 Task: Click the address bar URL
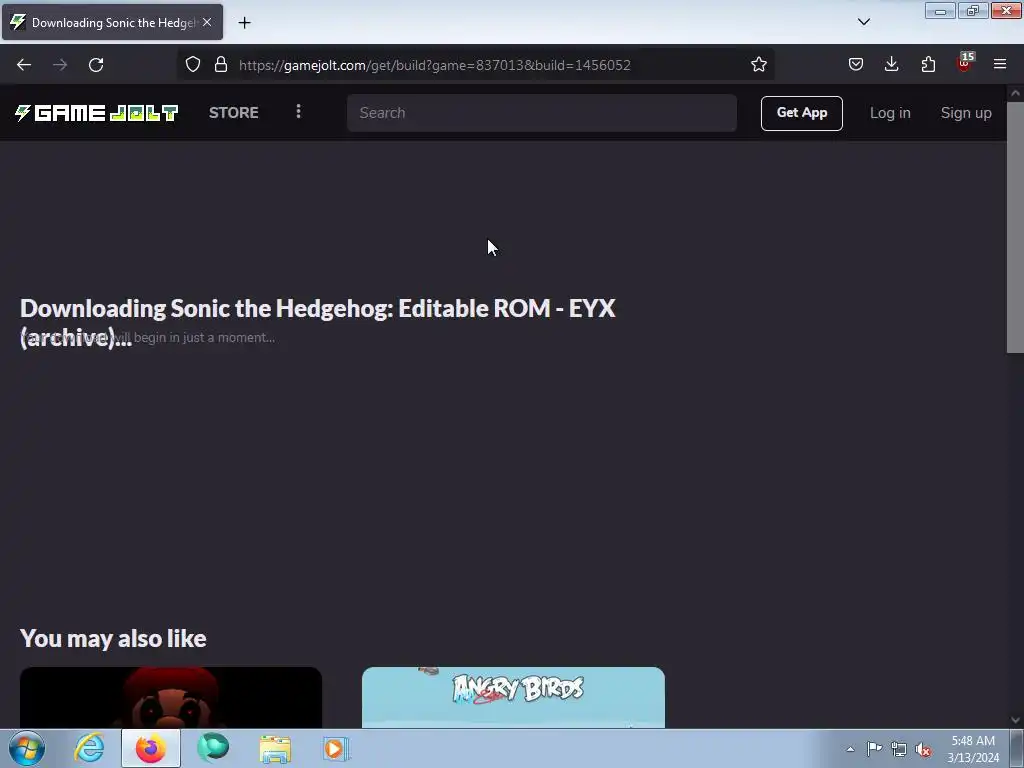(434, 65)
